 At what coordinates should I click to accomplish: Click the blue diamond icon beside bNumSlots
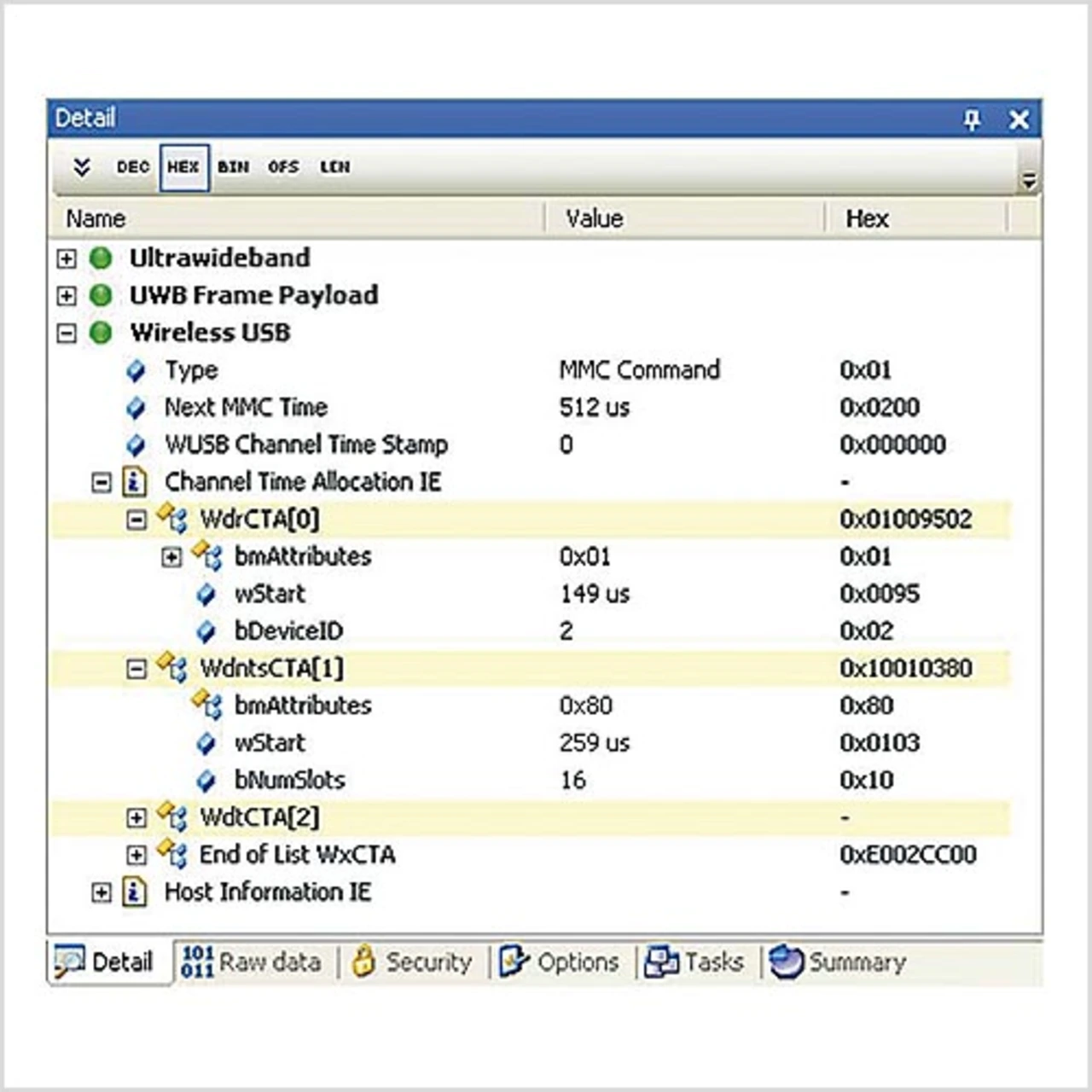coord(206,781)
